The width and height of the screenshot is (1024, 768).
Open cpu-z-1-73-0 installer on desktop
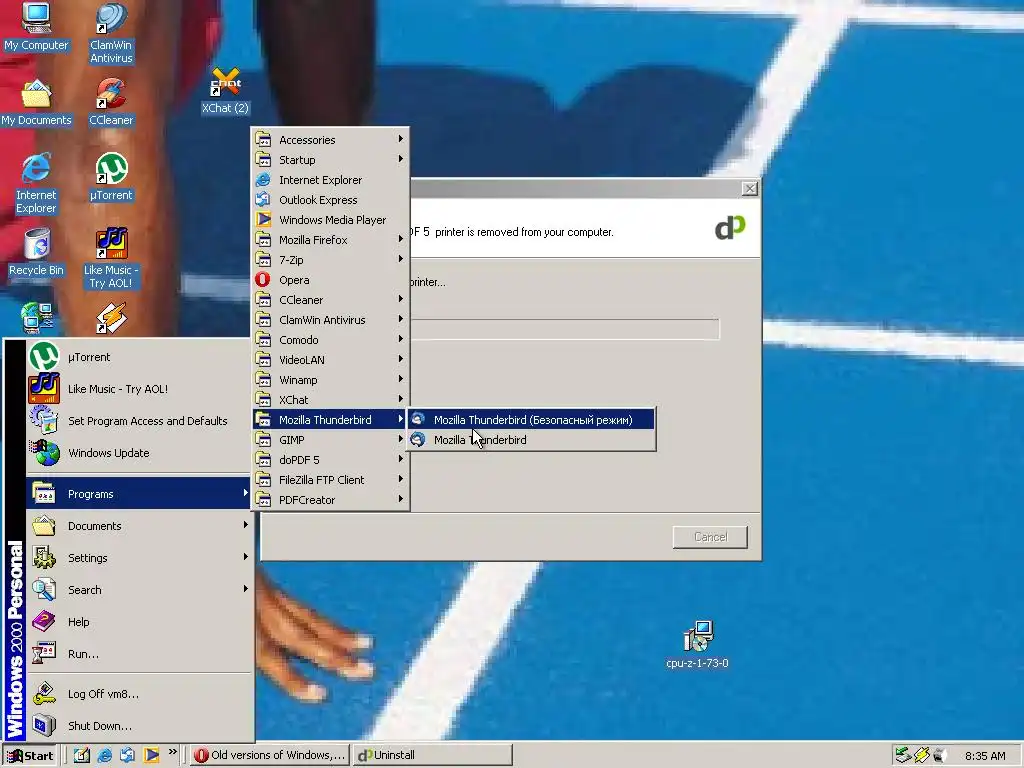click(697, 645)
